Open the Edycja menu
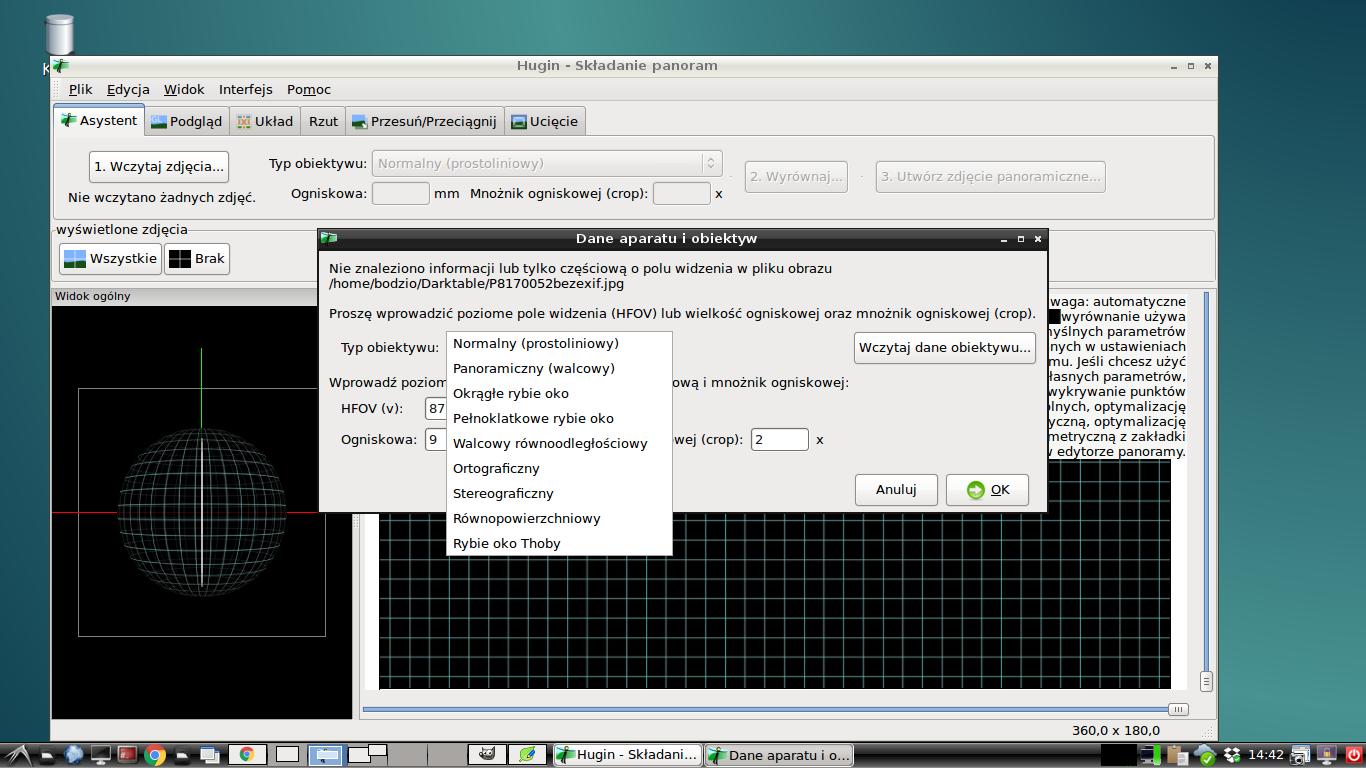Image resolution: width=1366 pixels, height=768 pixels. tap(128, 89)
